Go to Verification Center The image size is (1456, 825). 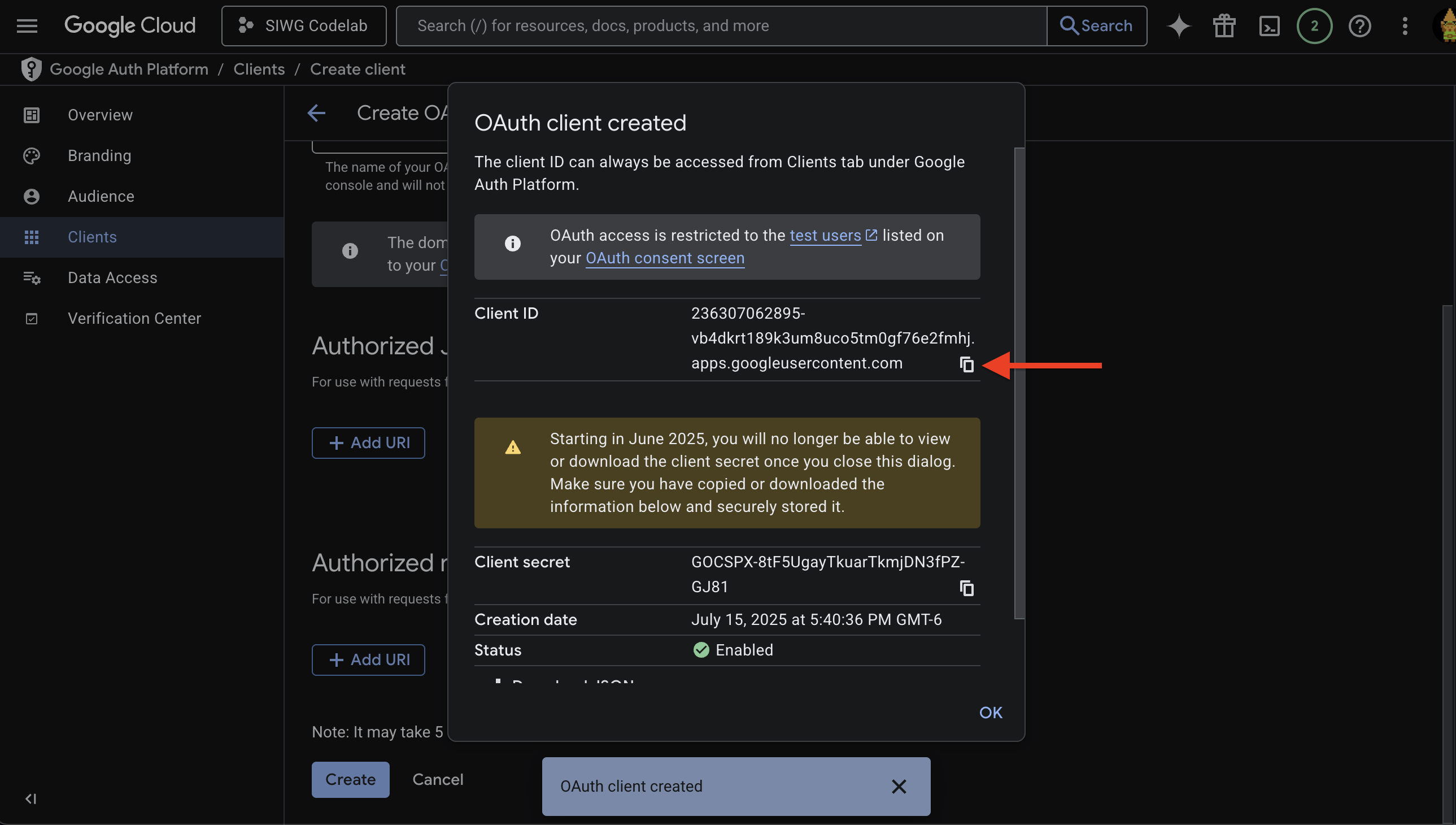134,318
